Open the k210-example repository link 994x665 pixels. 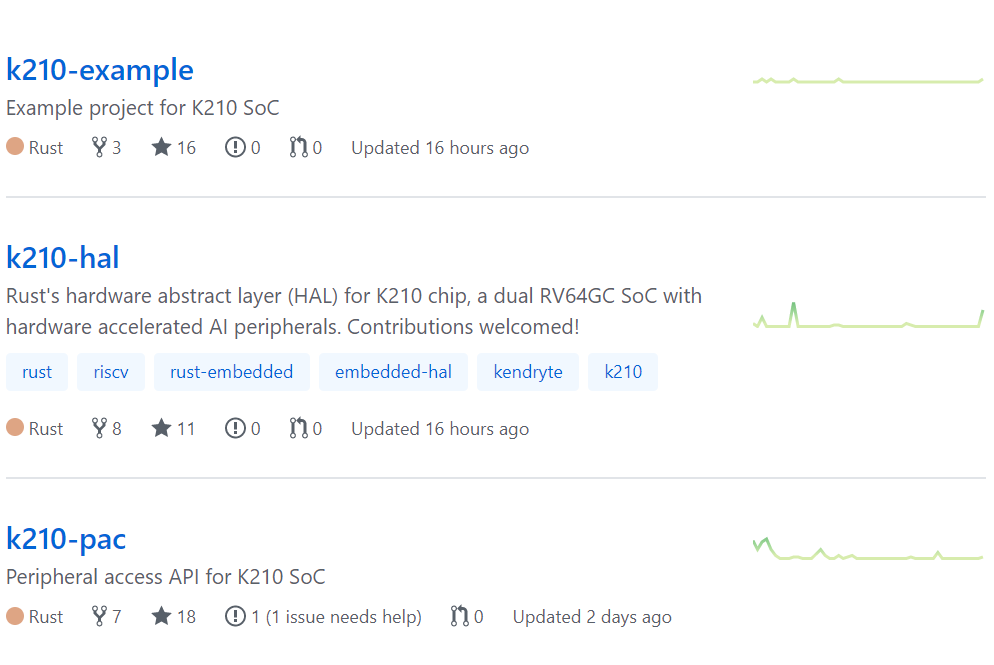[100, 70]
